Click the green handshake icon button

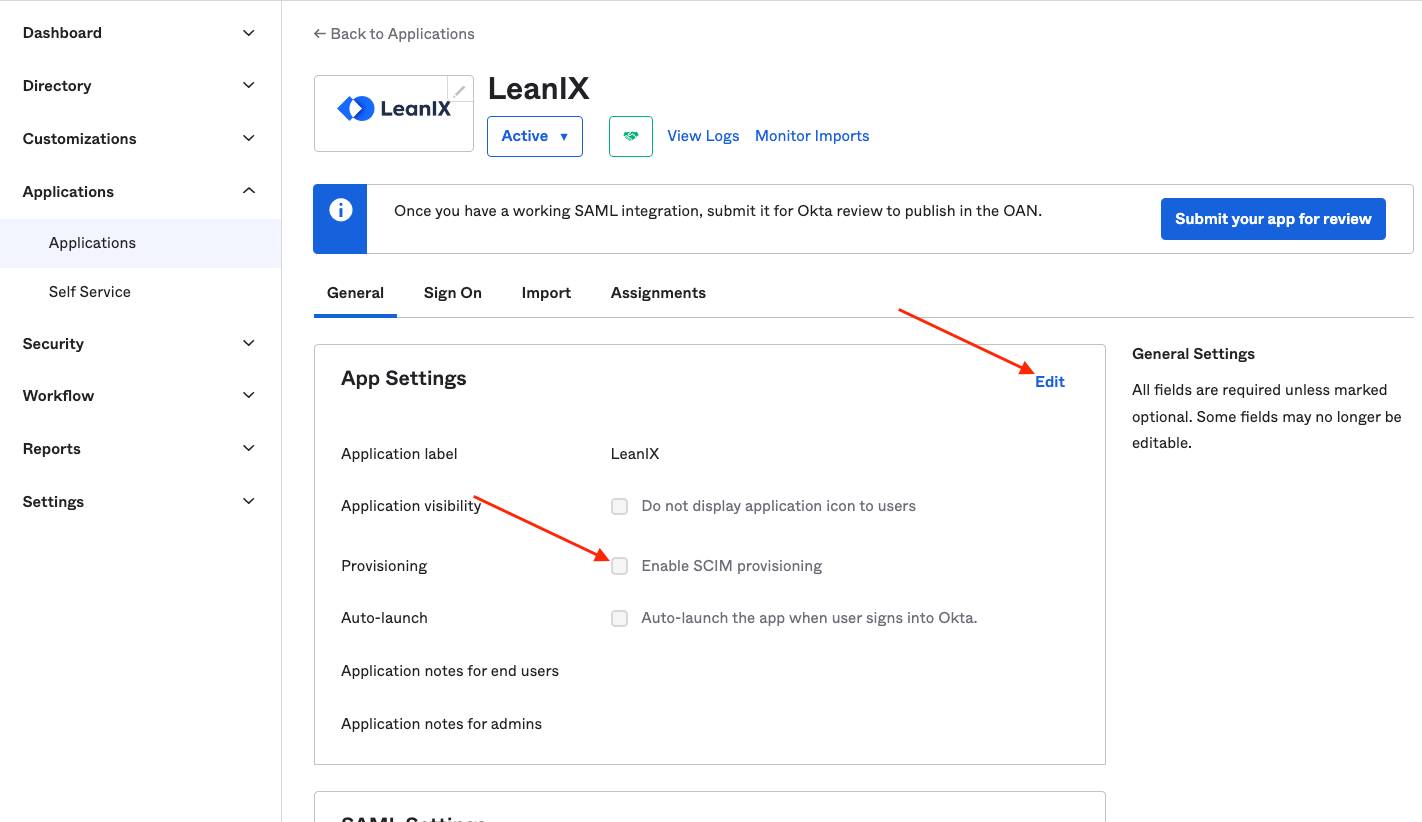point(631,136)
